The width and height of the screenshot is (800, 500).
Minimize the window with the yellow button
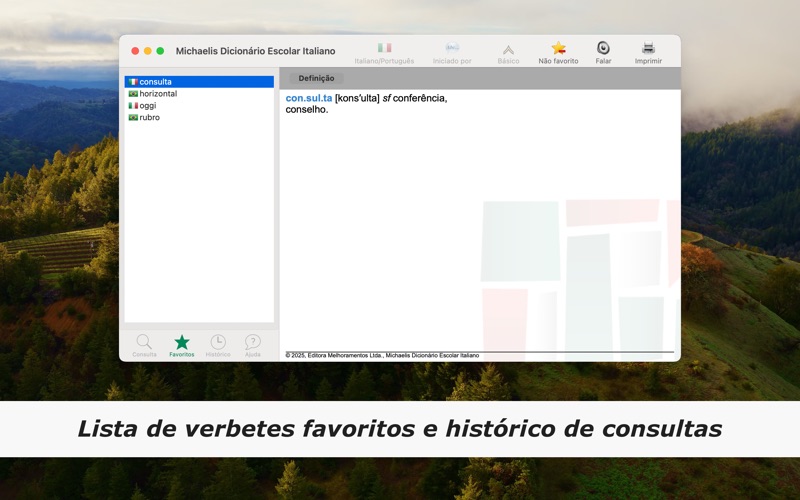pos(147,51)
